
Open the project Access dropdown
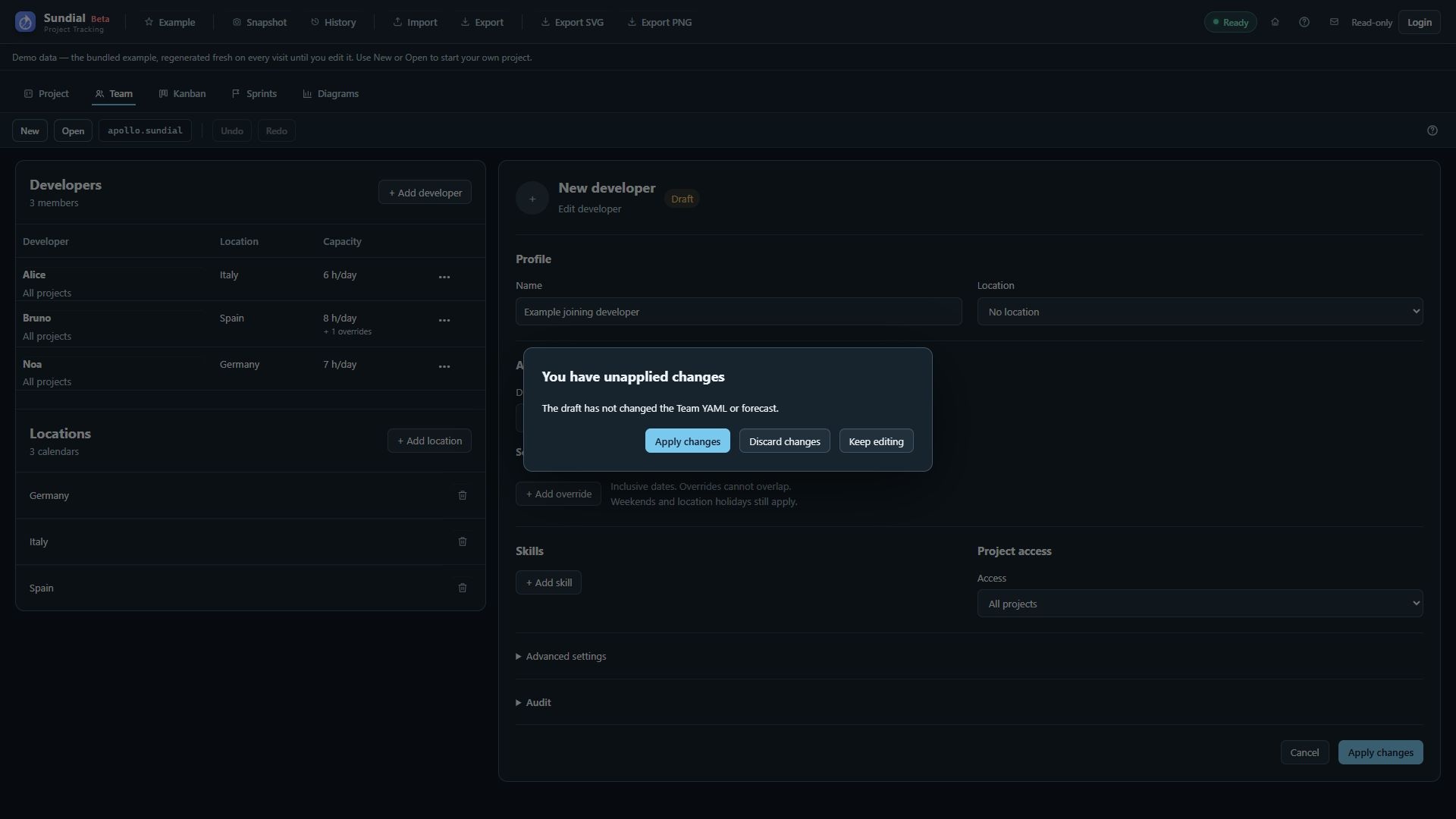1200,604
